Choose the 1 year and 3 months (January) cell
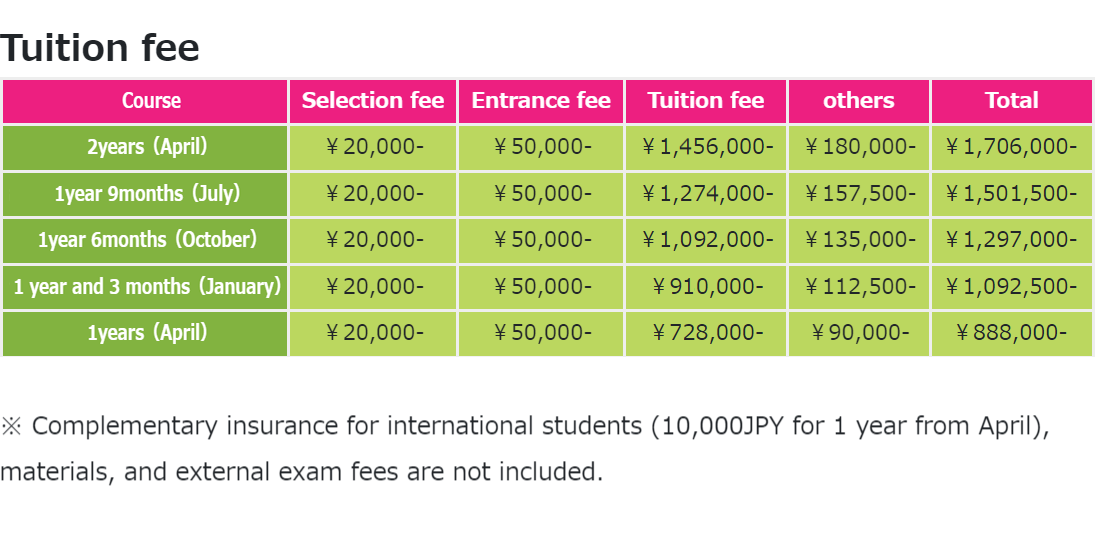The width and height of the screenshot is (1095, 538). [x=145, y=287]
